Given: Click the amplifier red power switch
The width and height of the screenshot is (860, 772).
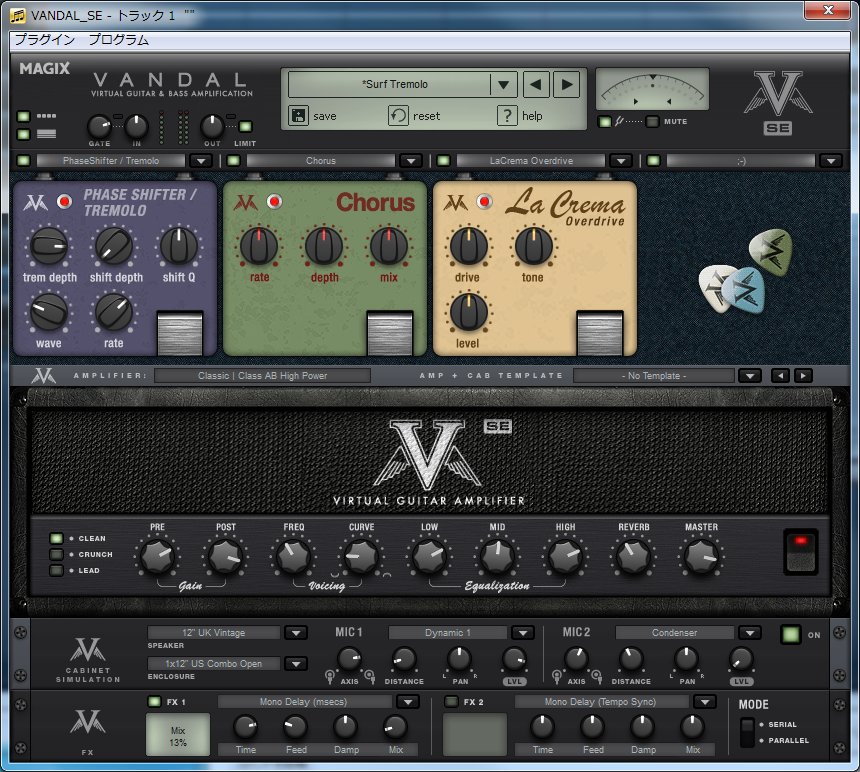Looking at the screenshot, I should [x=800, y=552].
